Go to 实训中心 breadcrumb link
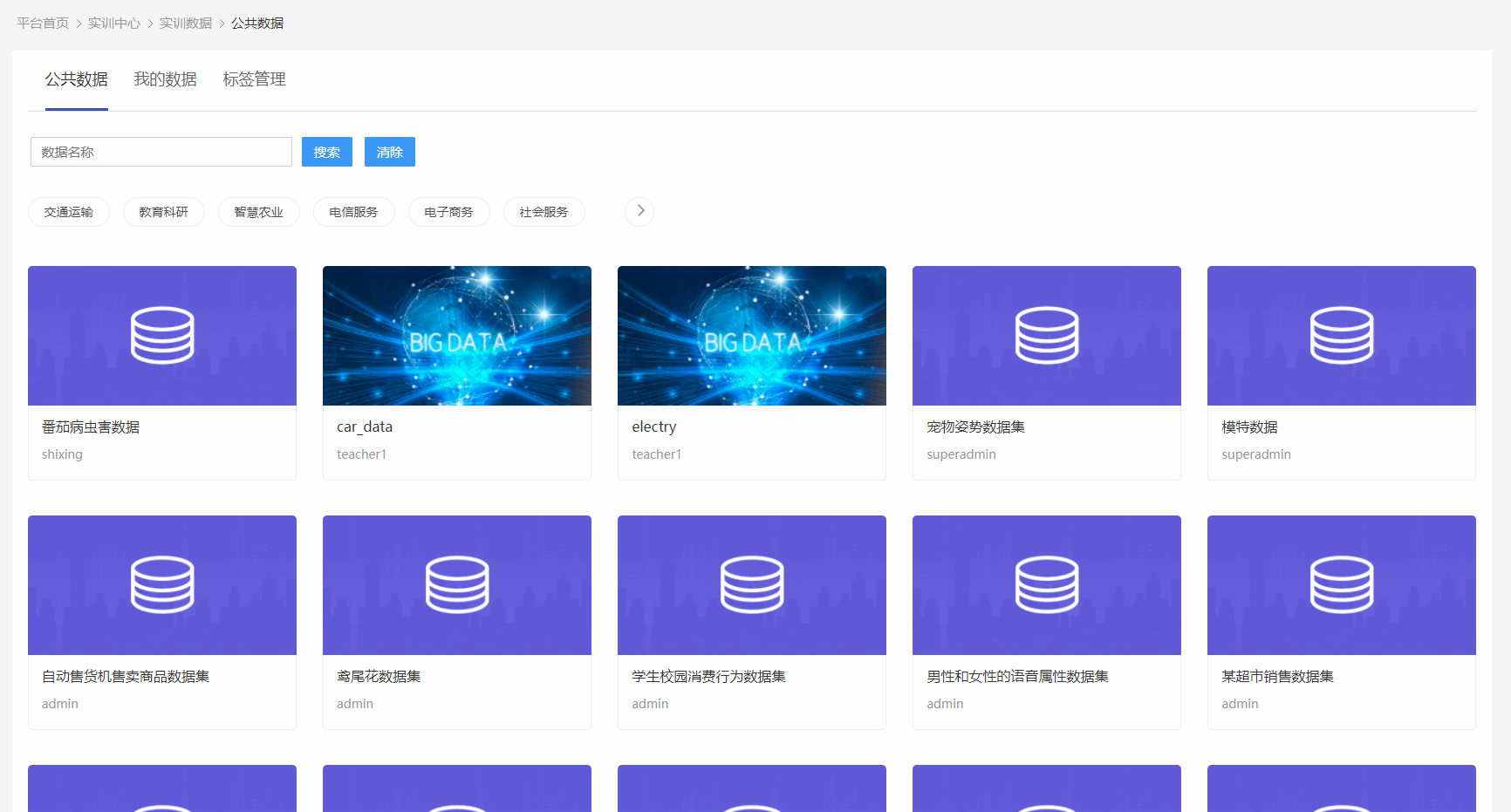1511x812 pixels. click(x=113, y=24)
